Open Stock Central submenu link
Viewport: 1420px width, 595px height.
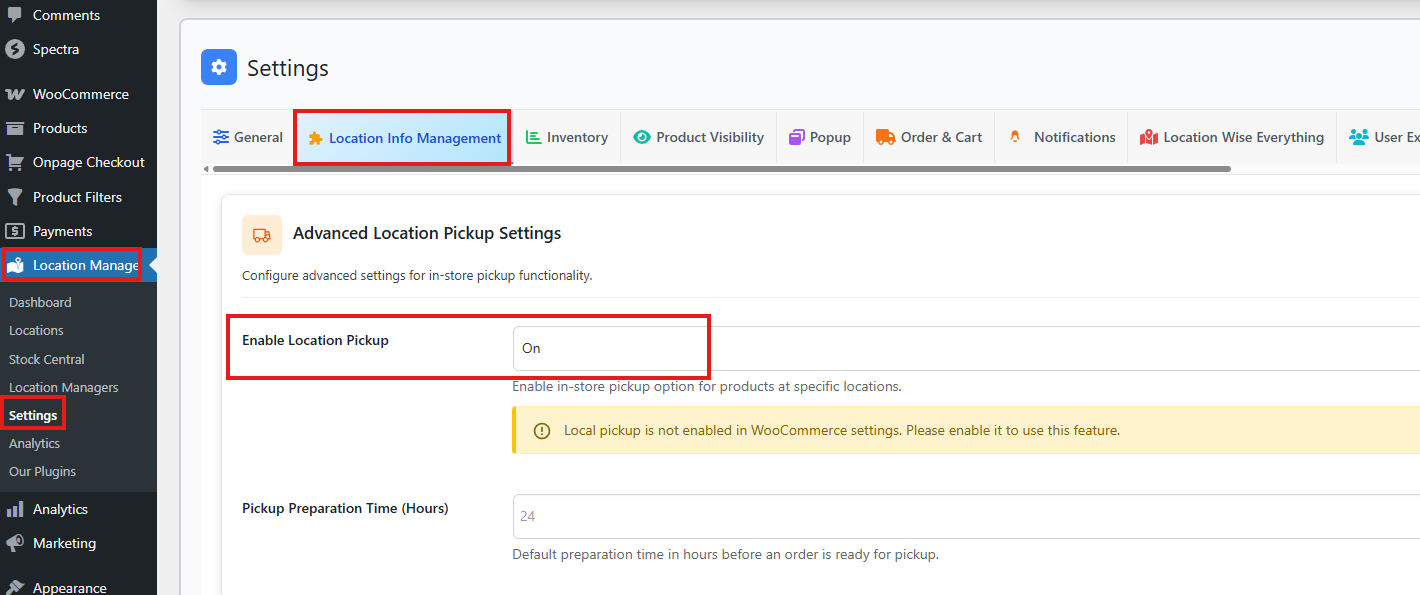pos(46,359)
